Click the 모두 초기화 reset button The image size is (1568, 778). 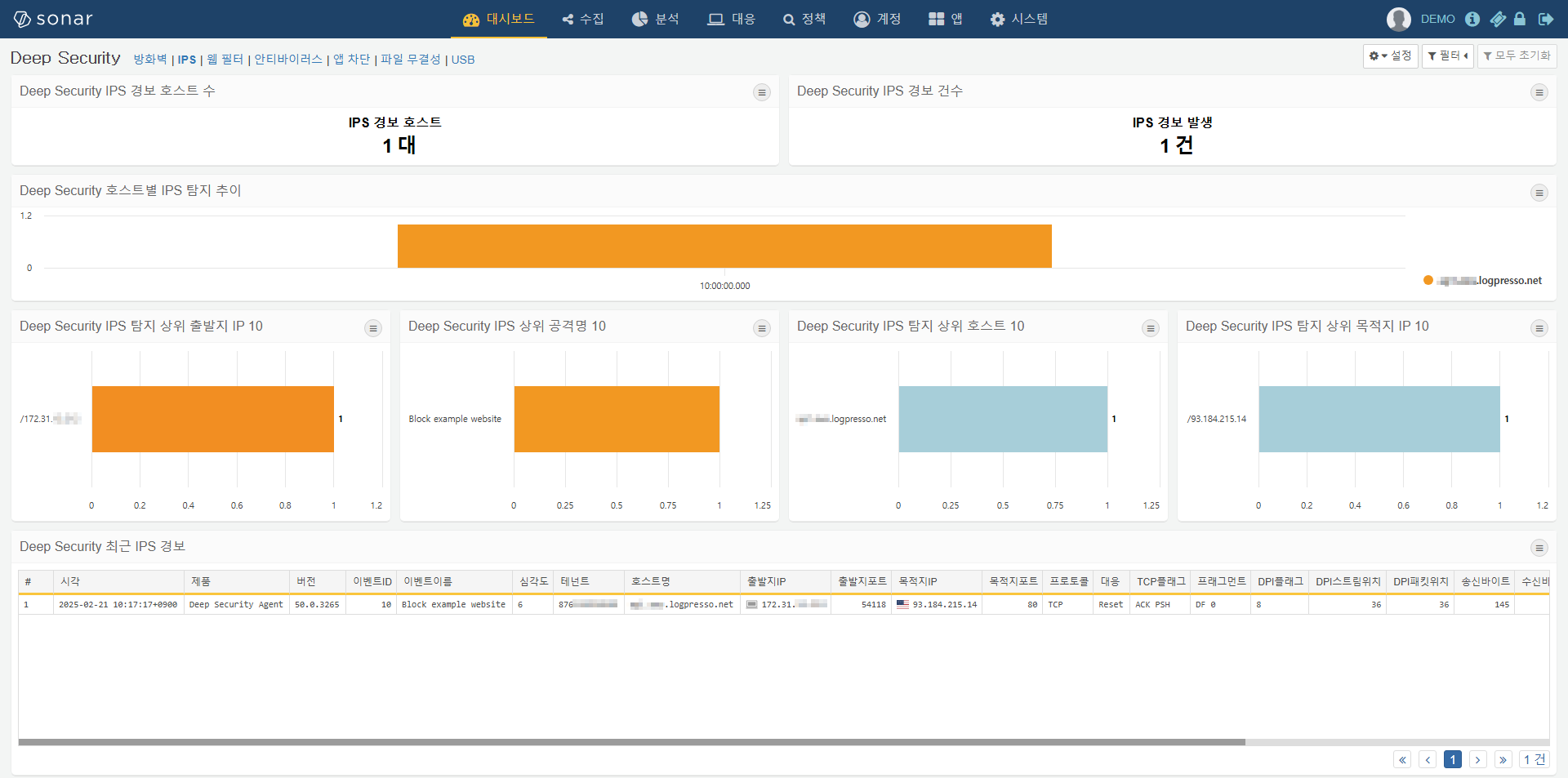coord(1517,56)
